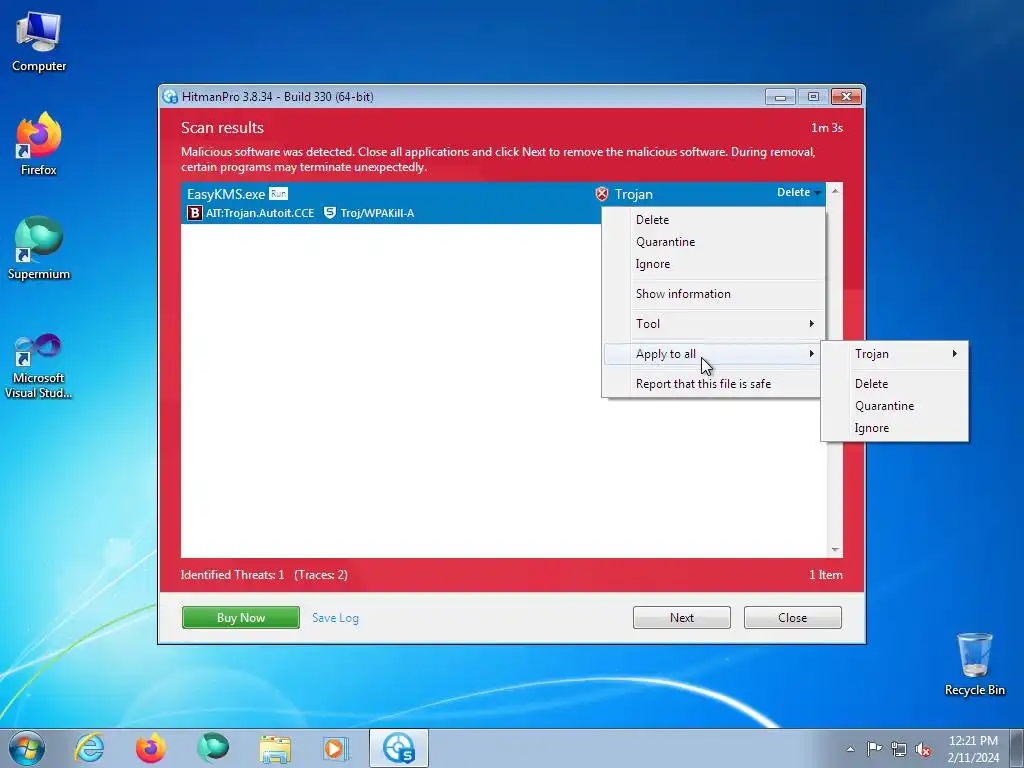This screenshot has width=1024, height=768.
Task: Expand the Trojan submenu entry
Action: [895, 354]
